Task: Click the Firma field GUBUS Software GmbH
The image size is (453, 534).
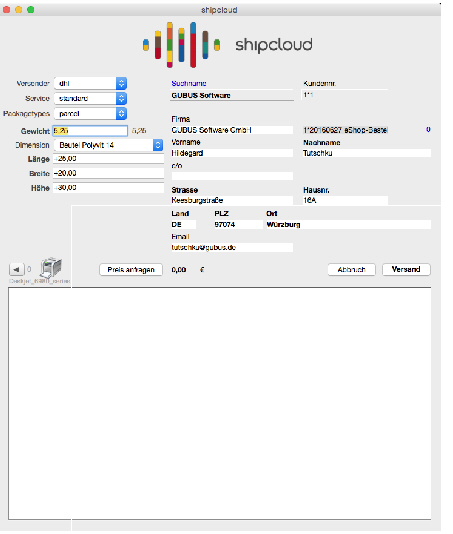Action: pyautogui.click(x=232, y=130)
